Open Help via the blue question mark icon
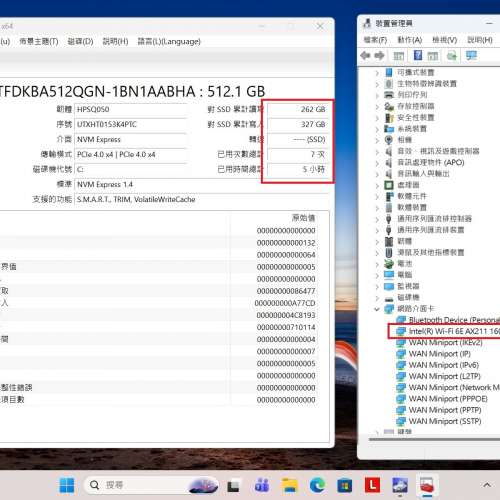The width and height of the screenshot is (500, 500). [418, 55]
